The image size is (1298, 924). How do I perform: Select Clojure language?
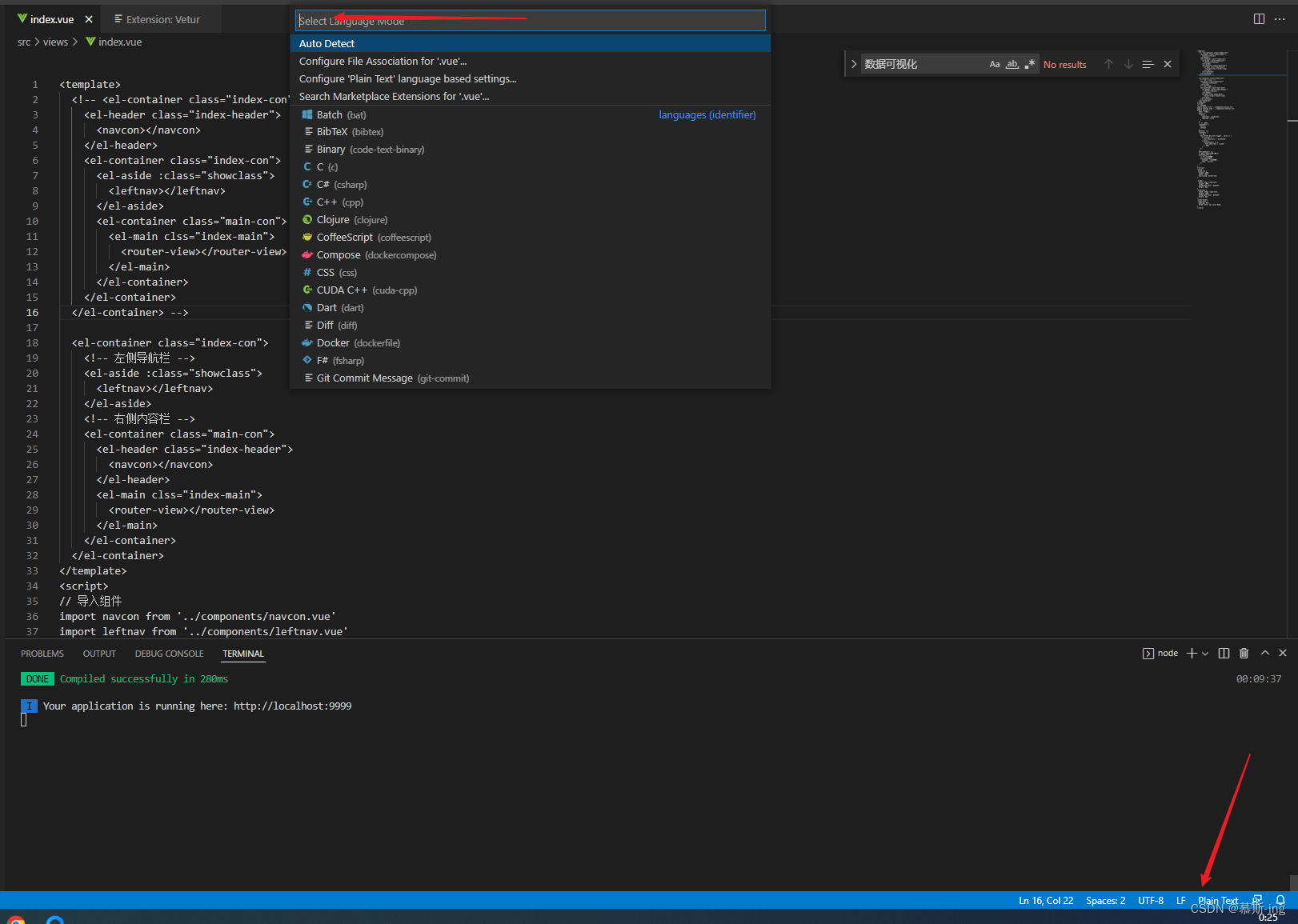531,220
